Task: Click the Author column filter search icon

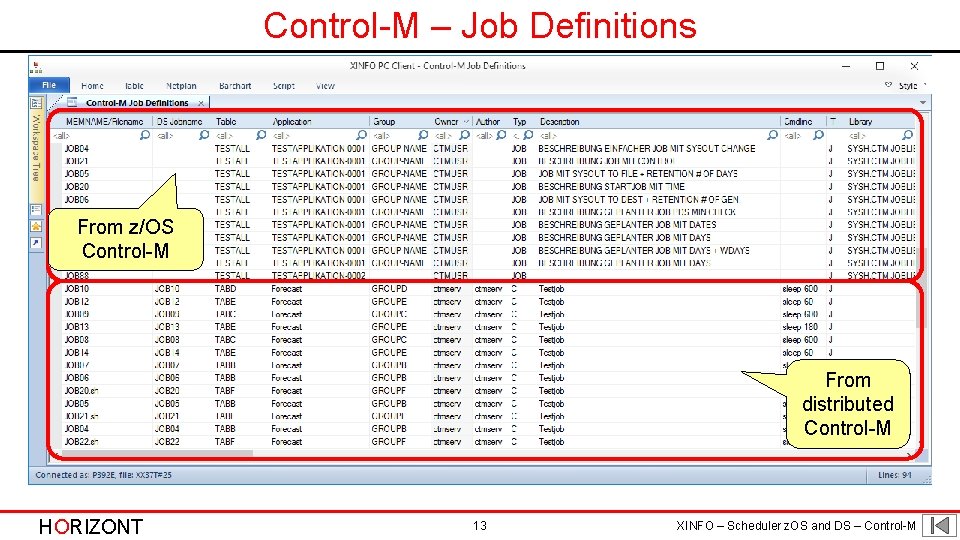Action: (x=501, y=135)
